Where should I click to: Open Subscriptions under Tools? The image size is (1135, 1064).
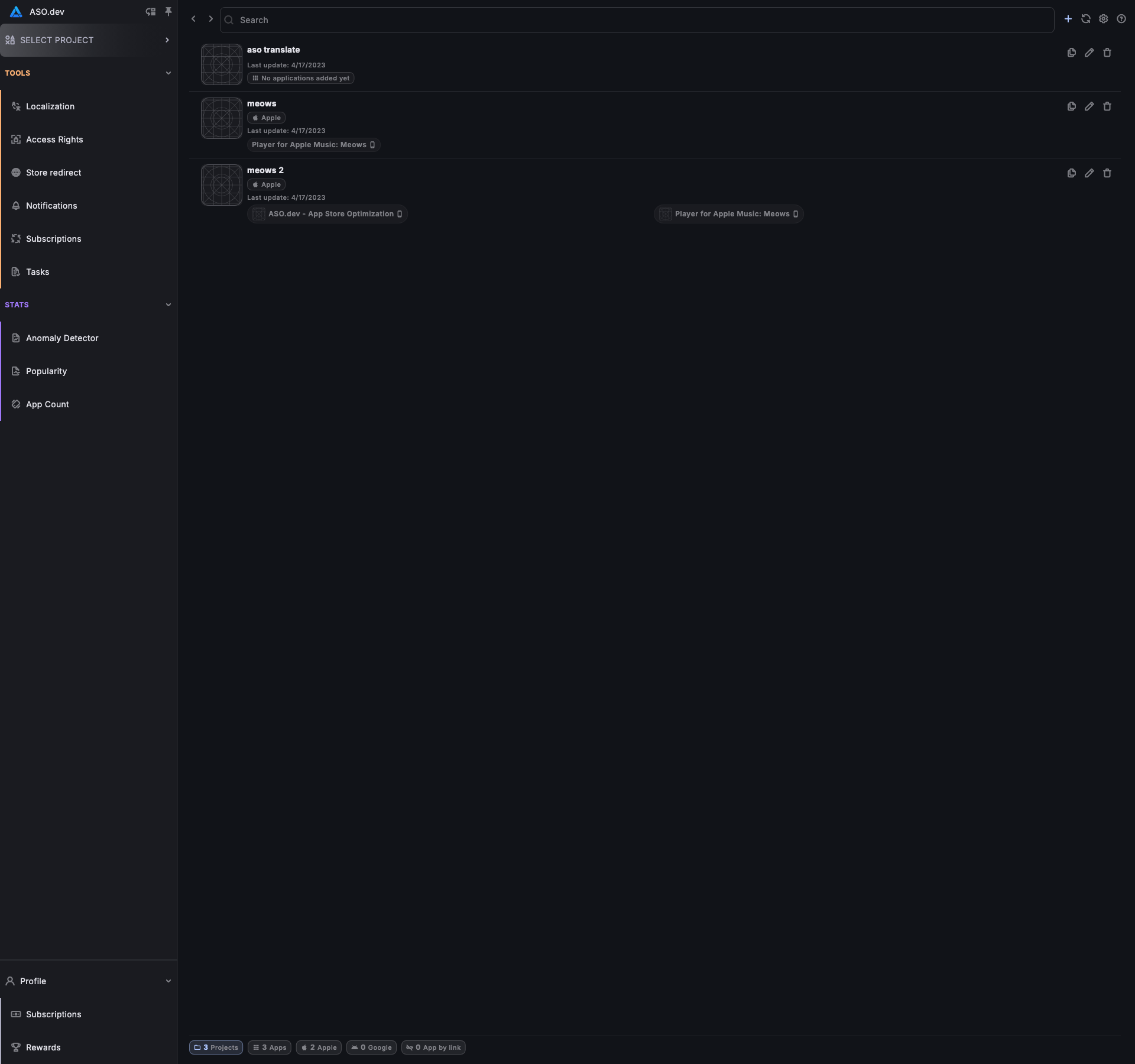89,239
